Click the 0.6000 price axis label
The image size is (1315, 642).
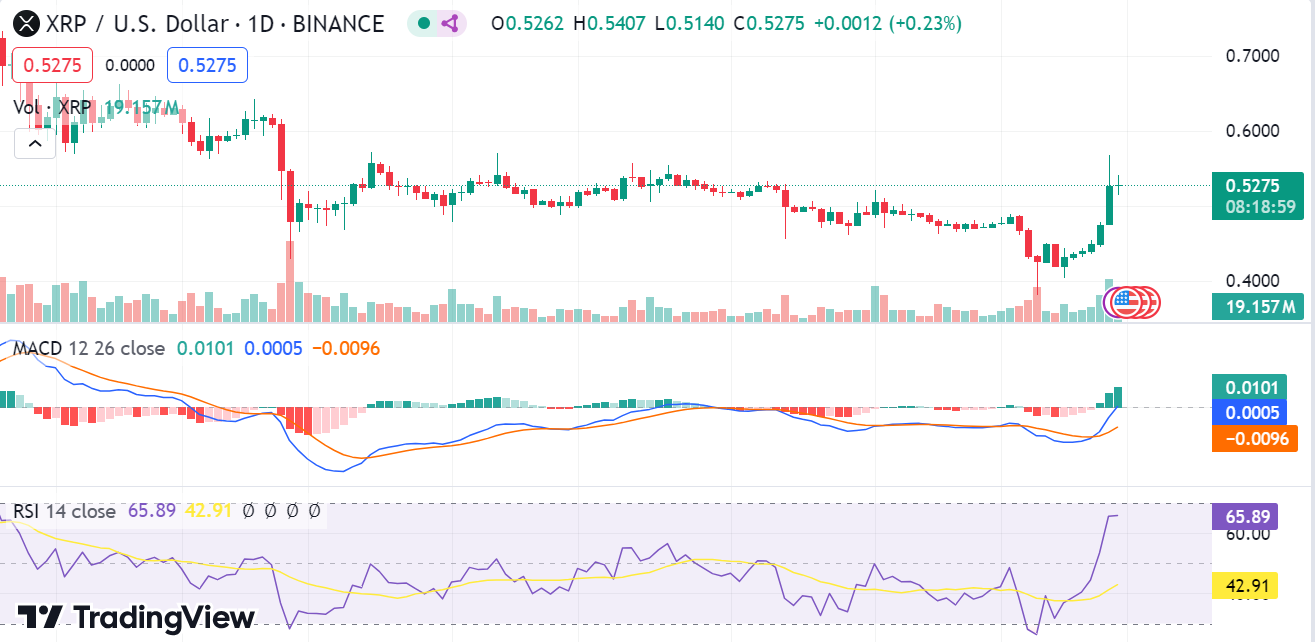click(1252, 130)
